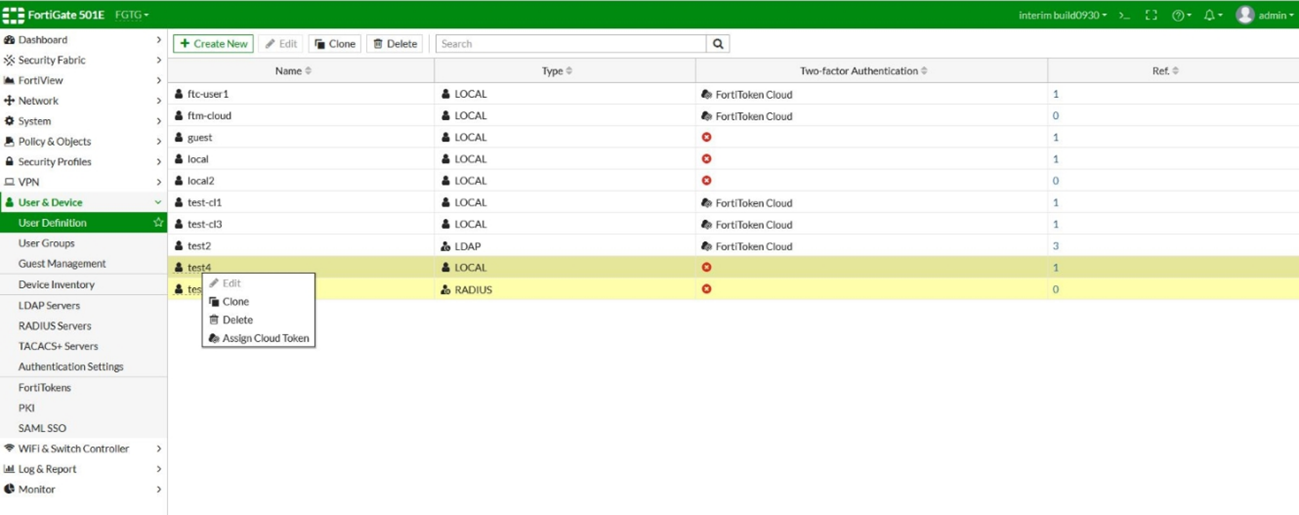Click the Log & Report chart icon
1299x515 pixels.
[9, 468]
